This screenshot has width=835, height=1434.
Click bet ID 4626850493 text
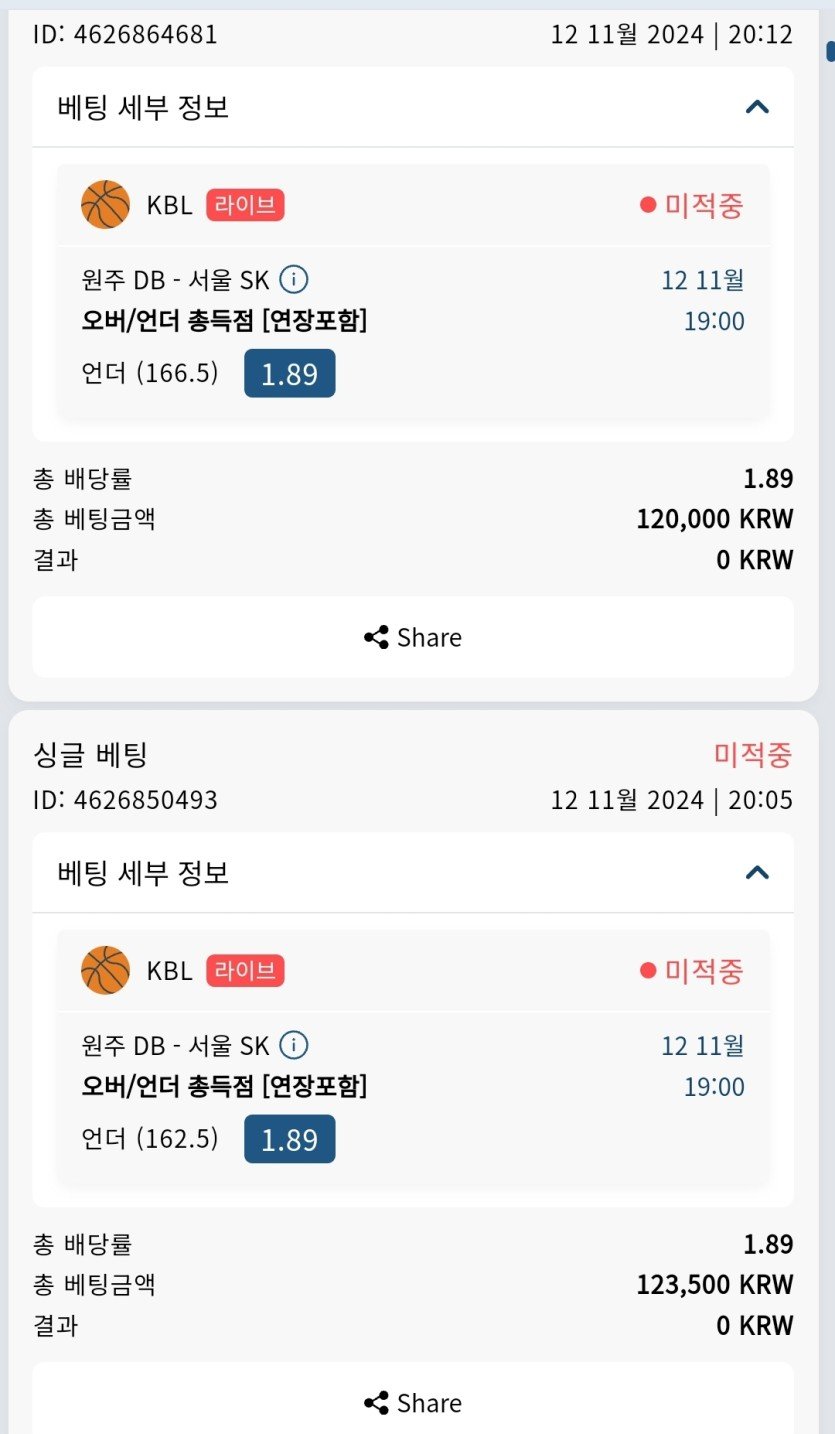pos(125,800)
